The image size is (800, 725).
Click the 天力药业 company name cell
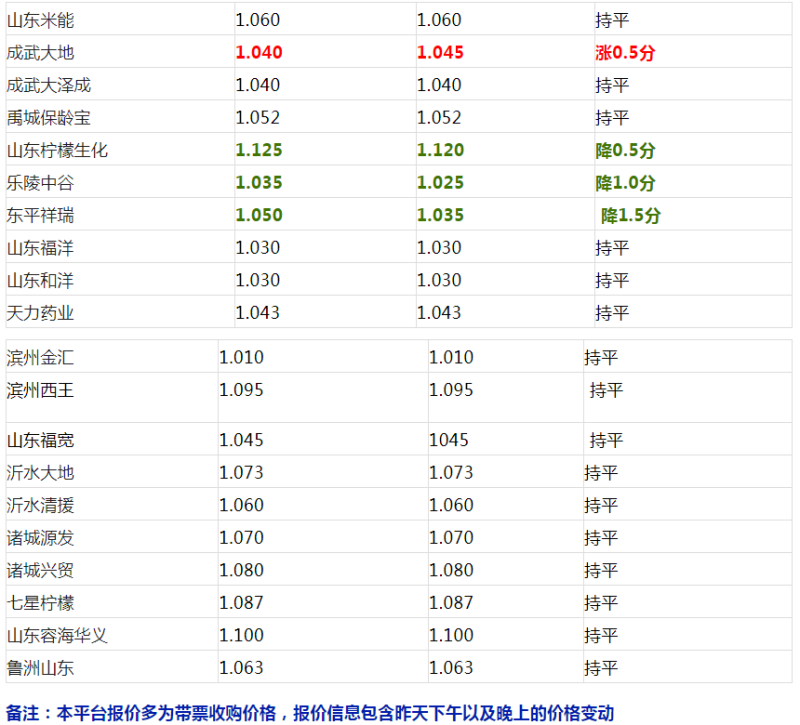tap(40, 313)
